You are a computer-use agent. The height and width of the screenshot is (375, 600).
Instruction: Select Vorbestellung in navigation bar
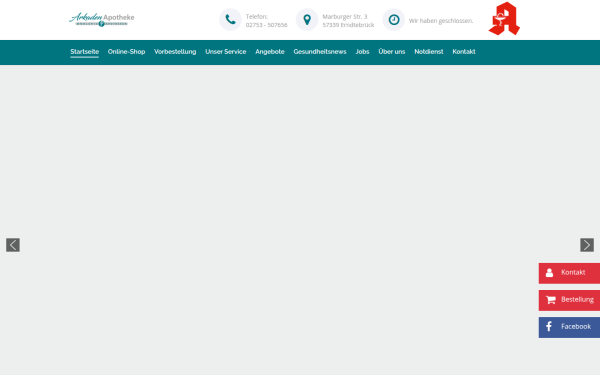175,52
